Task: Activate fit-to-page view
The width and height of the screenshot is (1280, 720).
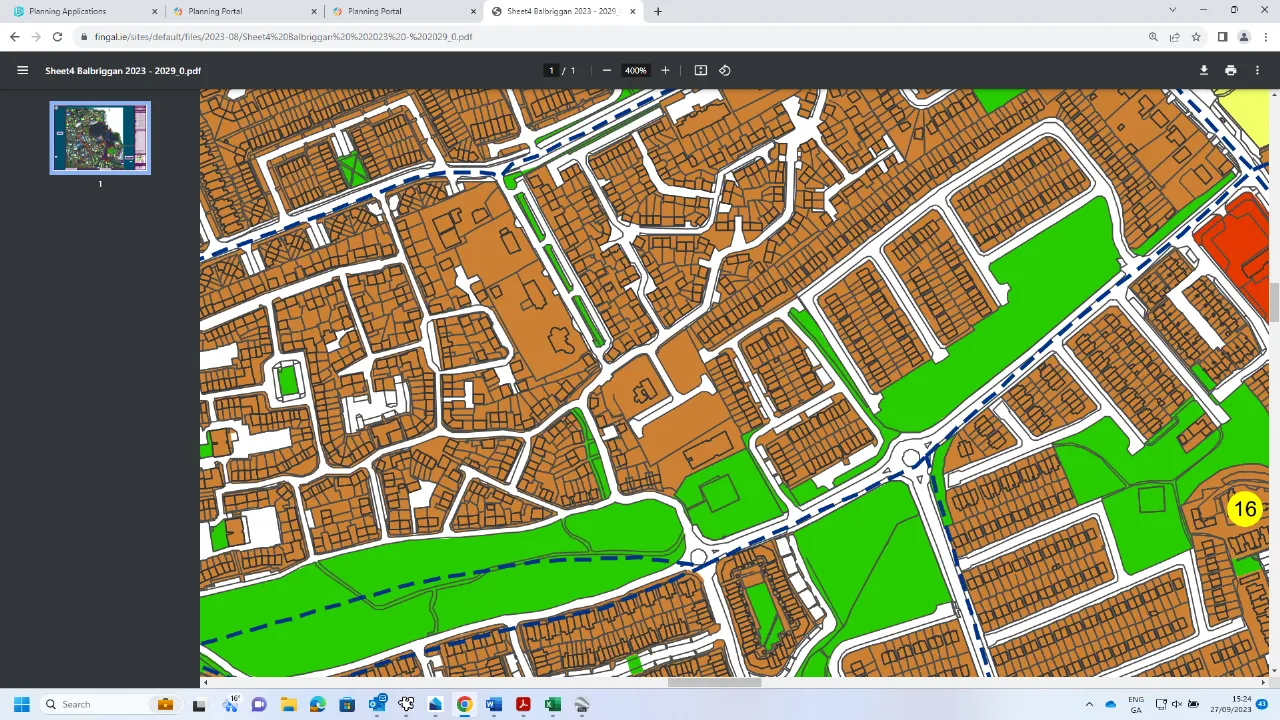Action: 700,70
